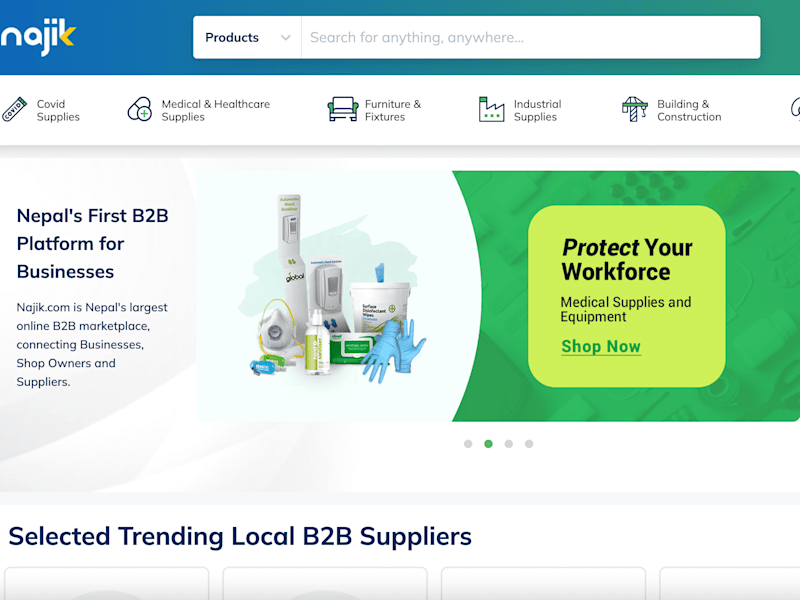Viewport: 800px width, 600px height.
Task: Click the najik logo
Action: [x=38, y=37]
